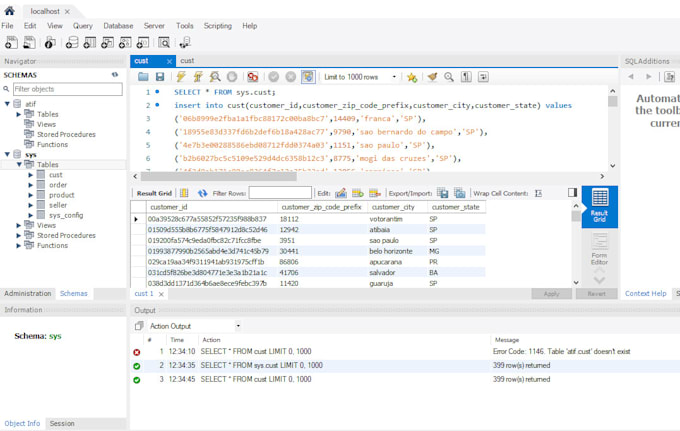Click Filter Rows input field
Image resolution: width=680 pixels, height=431 pixels.
280,193
